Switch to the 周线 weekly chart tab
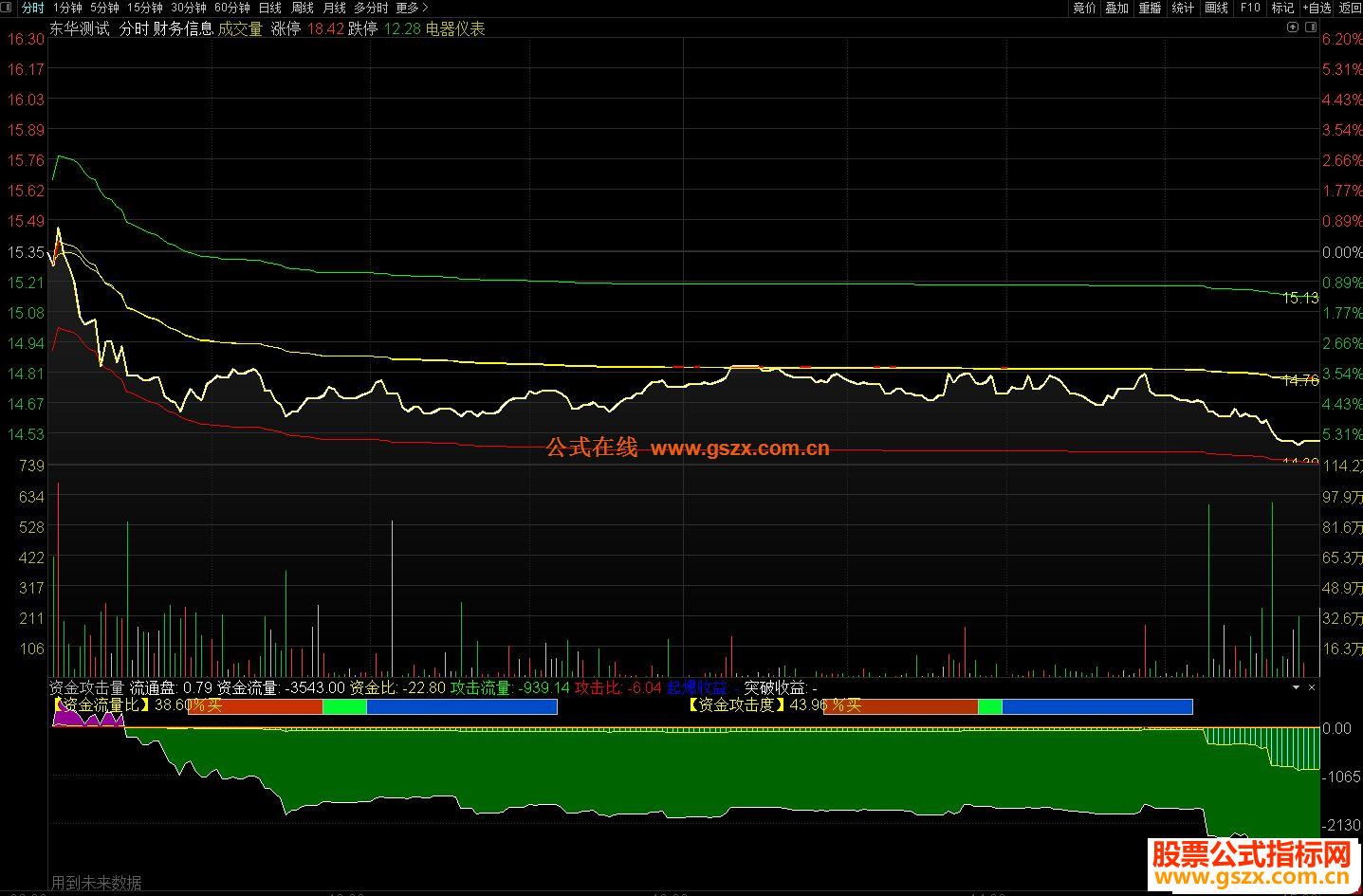Viewport: 1363px width, 896px height. 303,8
